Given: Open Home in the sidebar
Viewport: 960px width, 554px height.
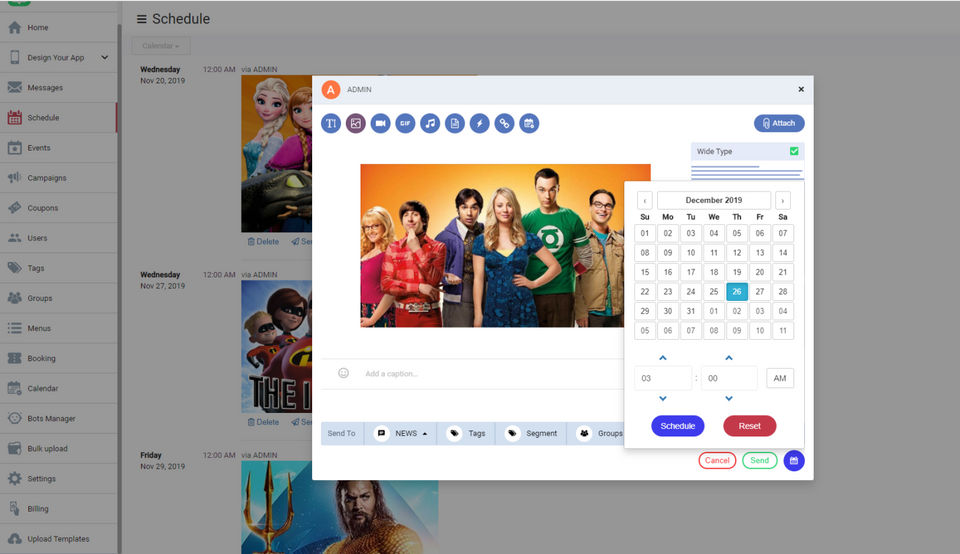Looking at the screenshot, I should click(x=58, y=28).
